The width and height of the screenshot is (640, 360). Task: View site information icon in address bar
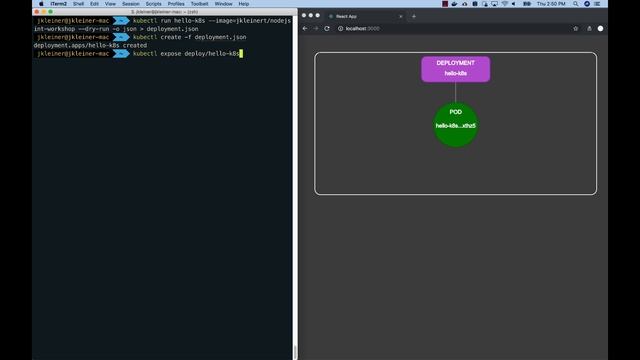pos(340,29)
